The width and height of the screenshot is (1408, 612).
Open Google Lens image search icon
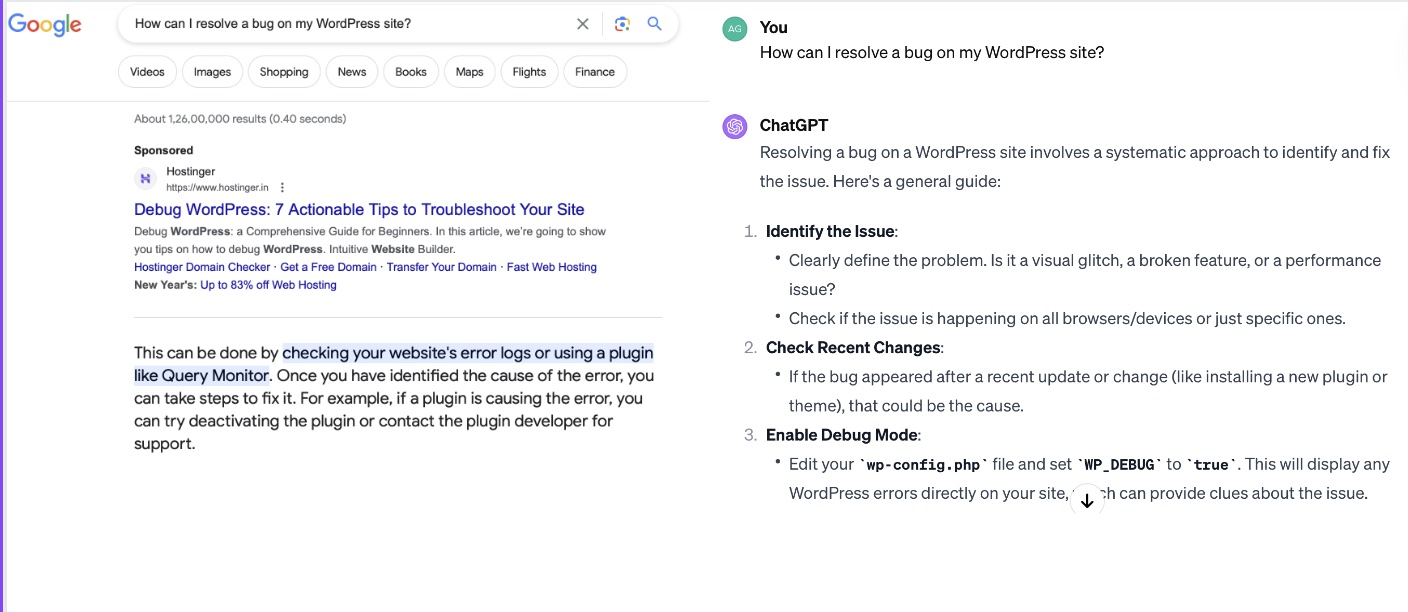pos(622,24)
